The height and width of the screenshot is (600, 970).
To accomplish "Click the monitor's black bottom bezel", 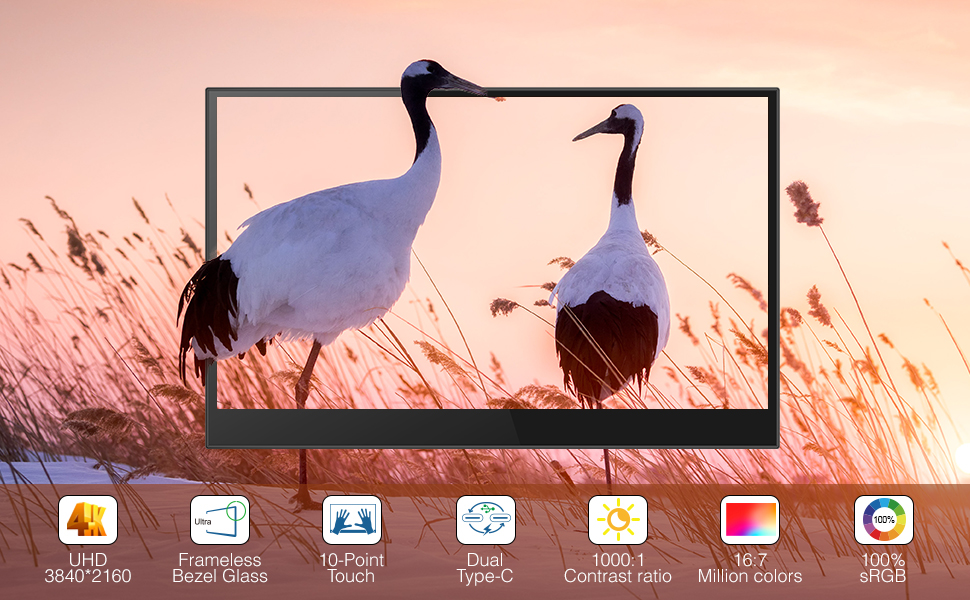I will (492, 427).
